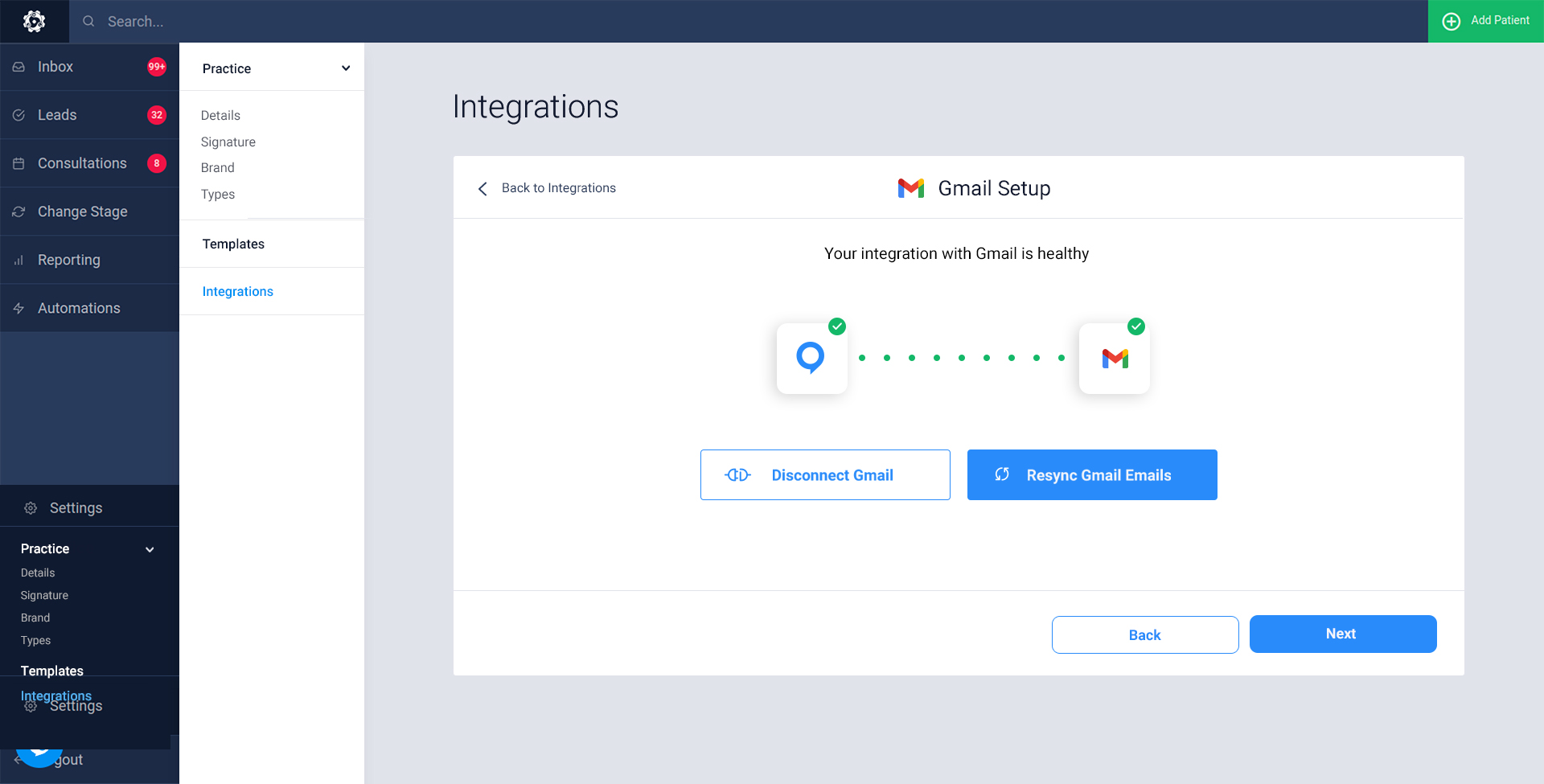Click the 8 badge on Consultations

click(157, 163)
